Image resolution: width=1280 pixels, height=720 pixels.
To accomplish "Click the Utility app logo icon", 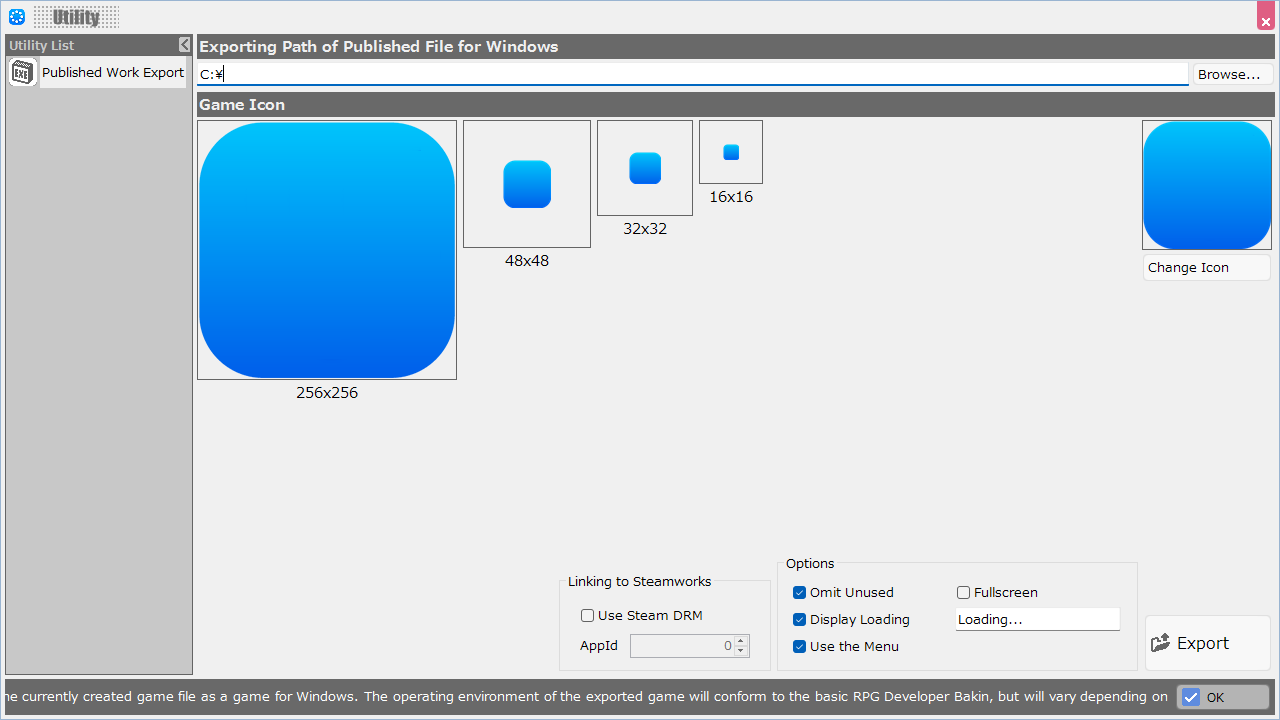I will click(17, 17).
